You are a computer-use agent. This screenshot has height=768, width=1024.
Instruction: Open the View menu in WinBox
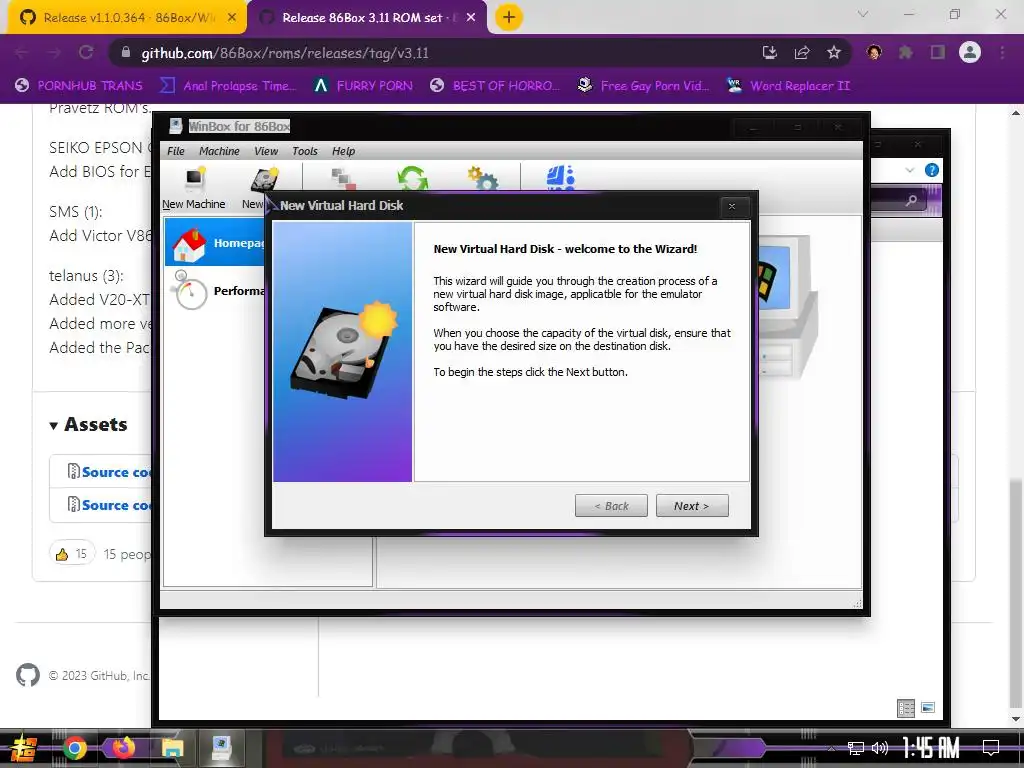[266, 151]
